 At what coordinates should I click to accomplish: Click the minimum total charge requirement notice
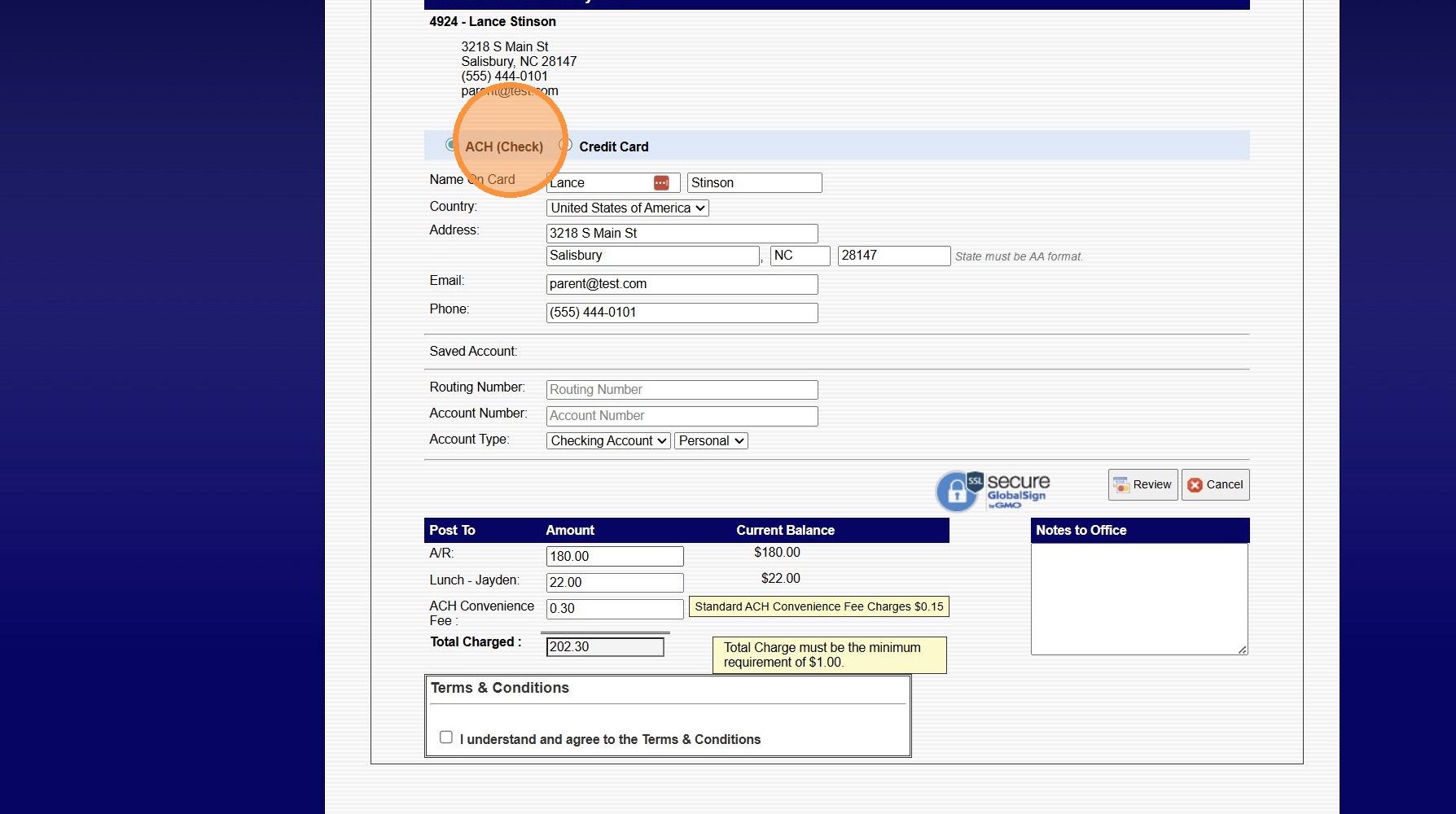click(x=830, y=655)
